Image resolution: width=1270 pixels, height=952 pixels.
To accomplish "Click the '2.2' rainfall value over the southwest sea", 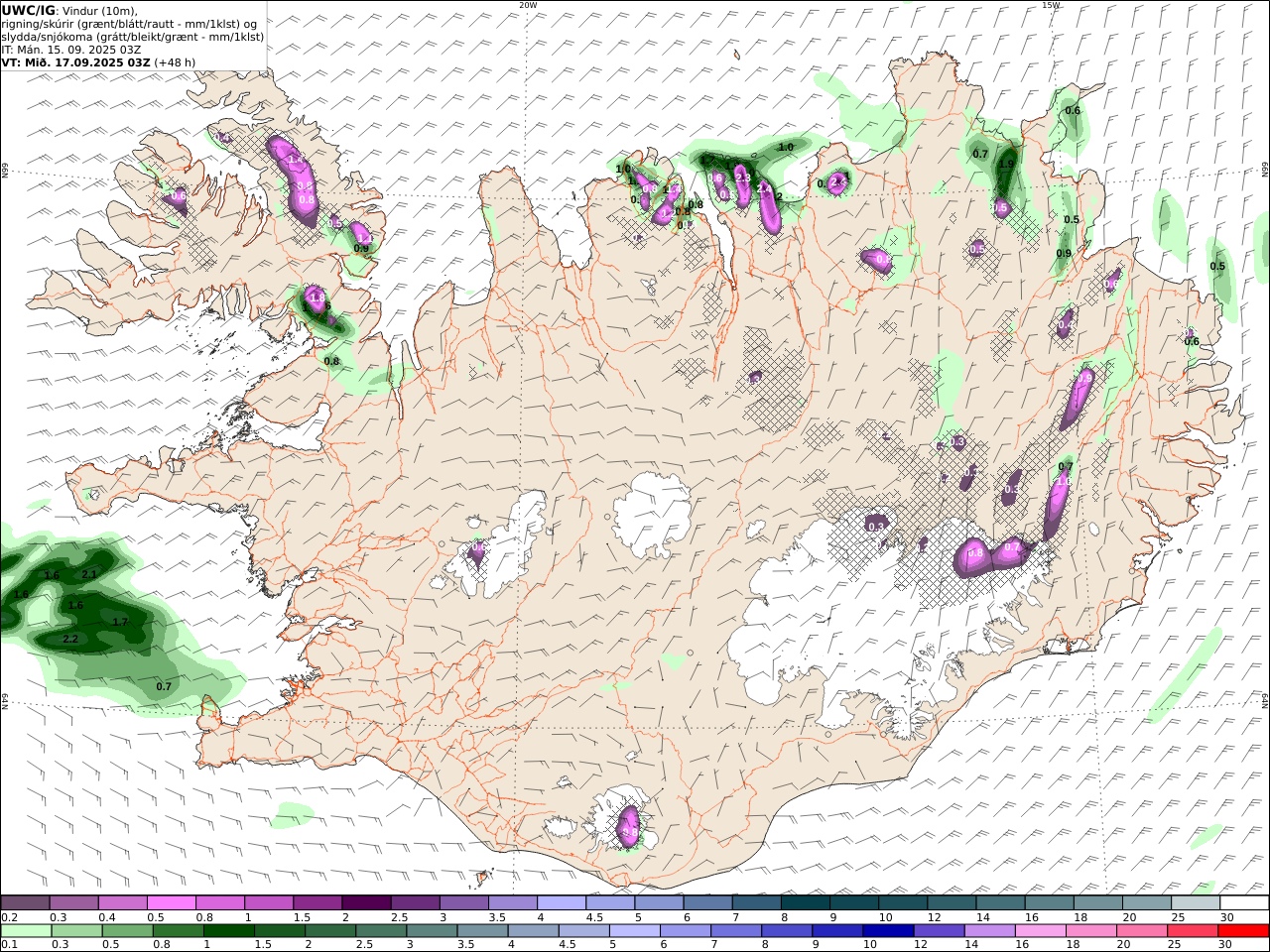I will point(69,640).
